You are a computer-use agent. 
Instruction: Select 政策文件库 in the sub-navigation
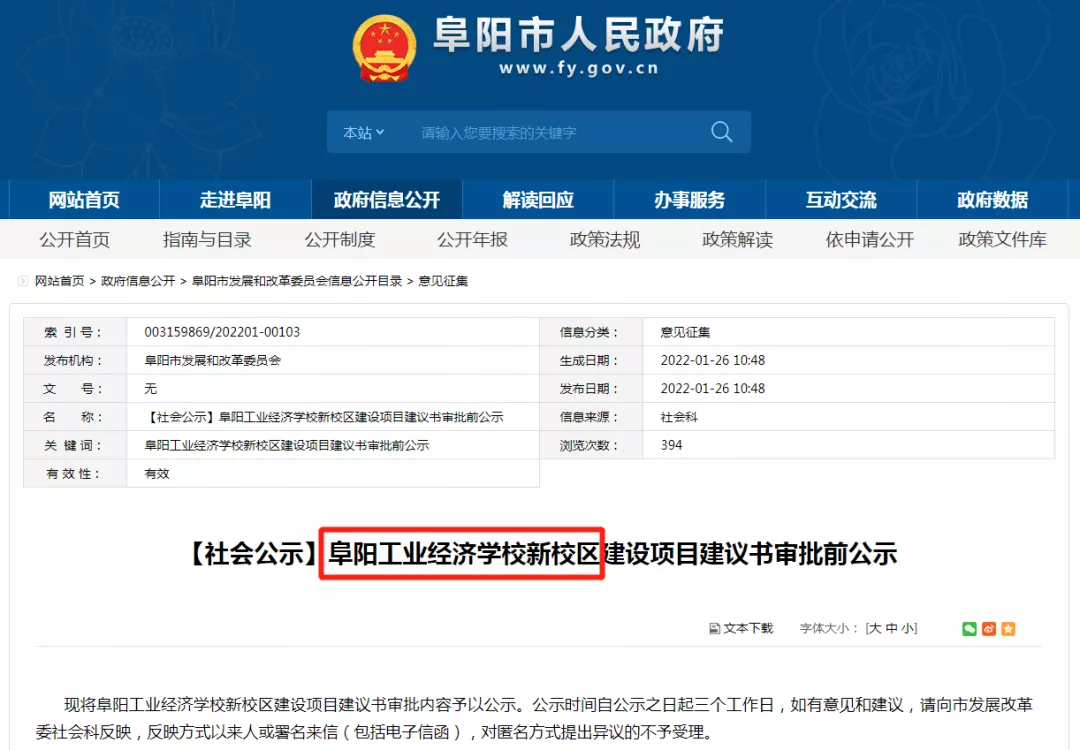pos(1002,239)
